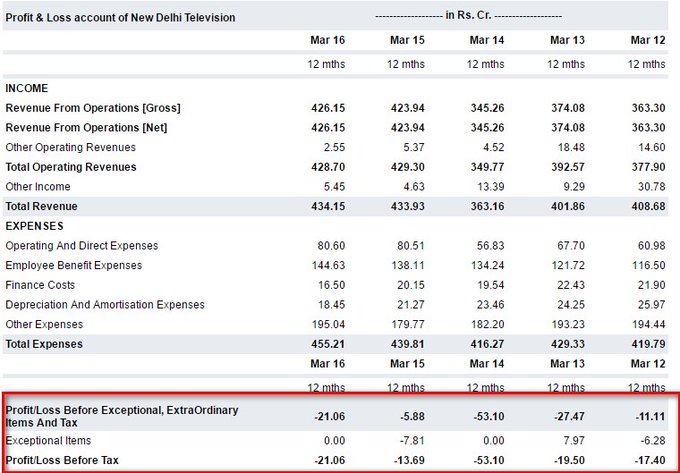680x473 pixels.
Task: Click profit before tax value -13.69
Action: [x=409, y=460]
